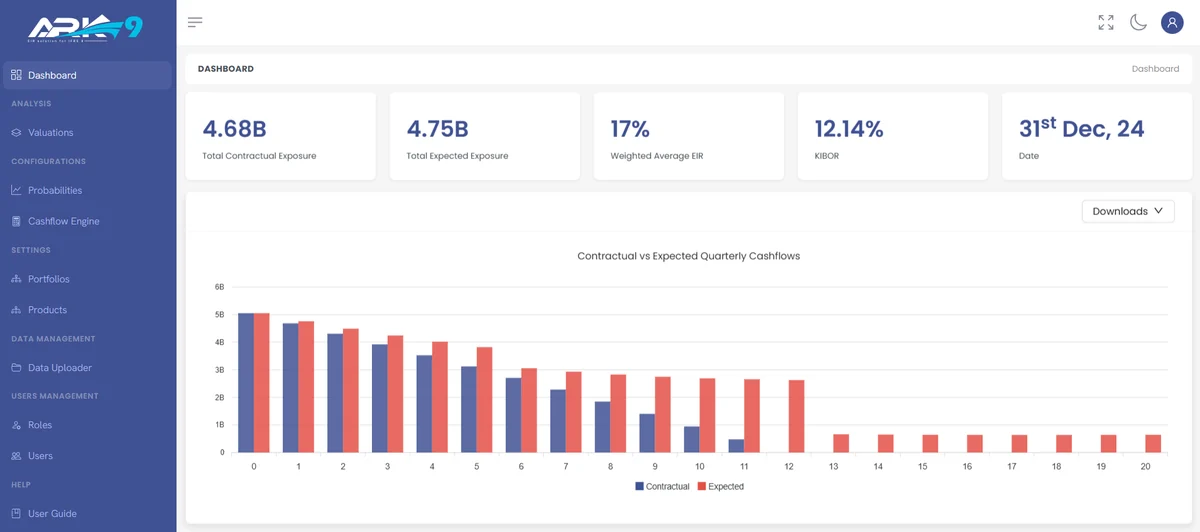Select the Total Expected Exposure card
The height and width of the screenshot is (532, 1200).
click(485, 137)
